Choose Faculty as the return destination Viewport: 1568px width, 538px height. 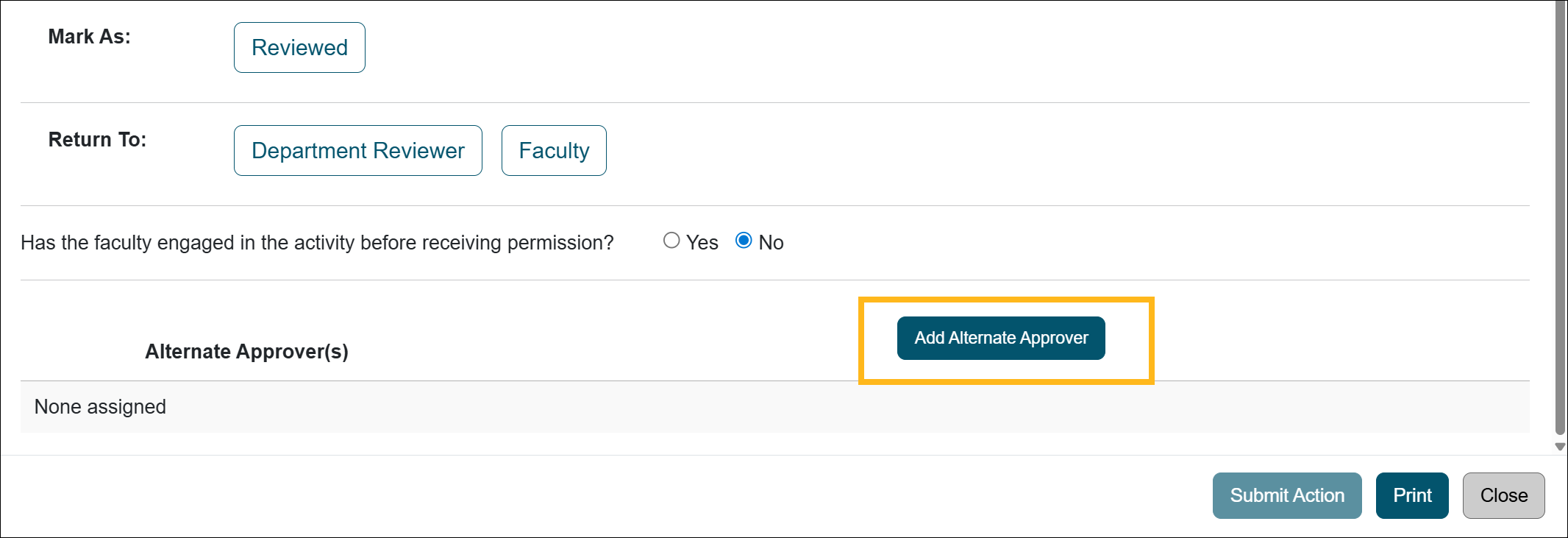554,150
